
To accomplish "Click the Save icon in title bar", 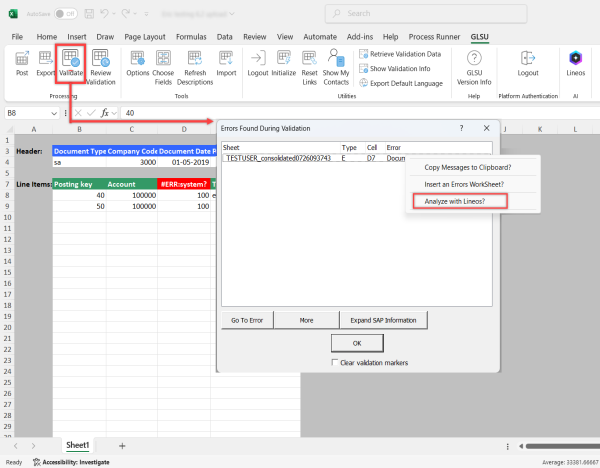I will 89,14.
